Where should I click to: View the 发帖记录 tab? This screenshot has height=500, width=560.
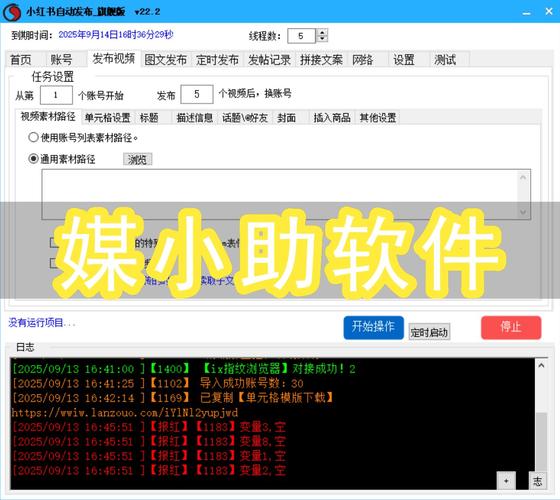point(270,60)
